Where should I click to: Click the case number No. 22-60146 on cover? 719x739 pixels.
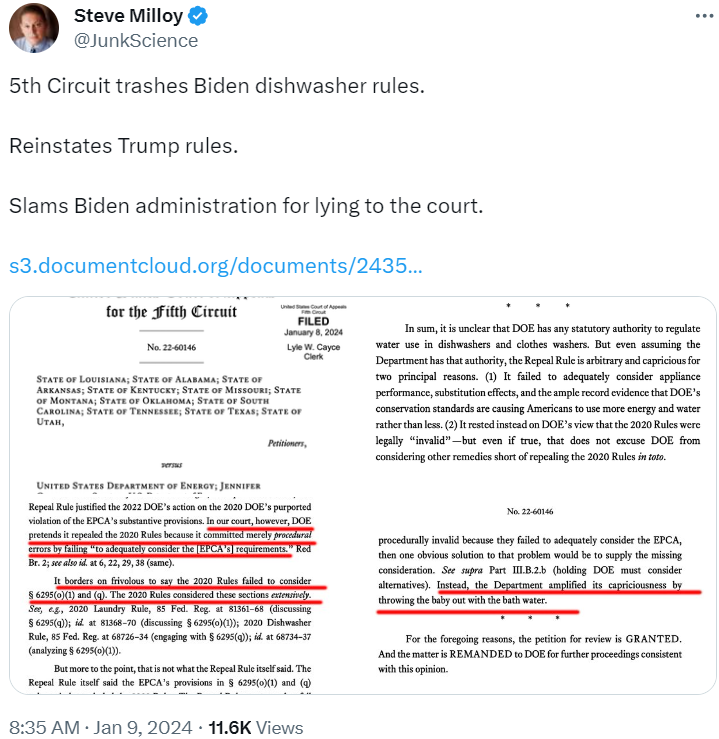click(x=172, y=347)
